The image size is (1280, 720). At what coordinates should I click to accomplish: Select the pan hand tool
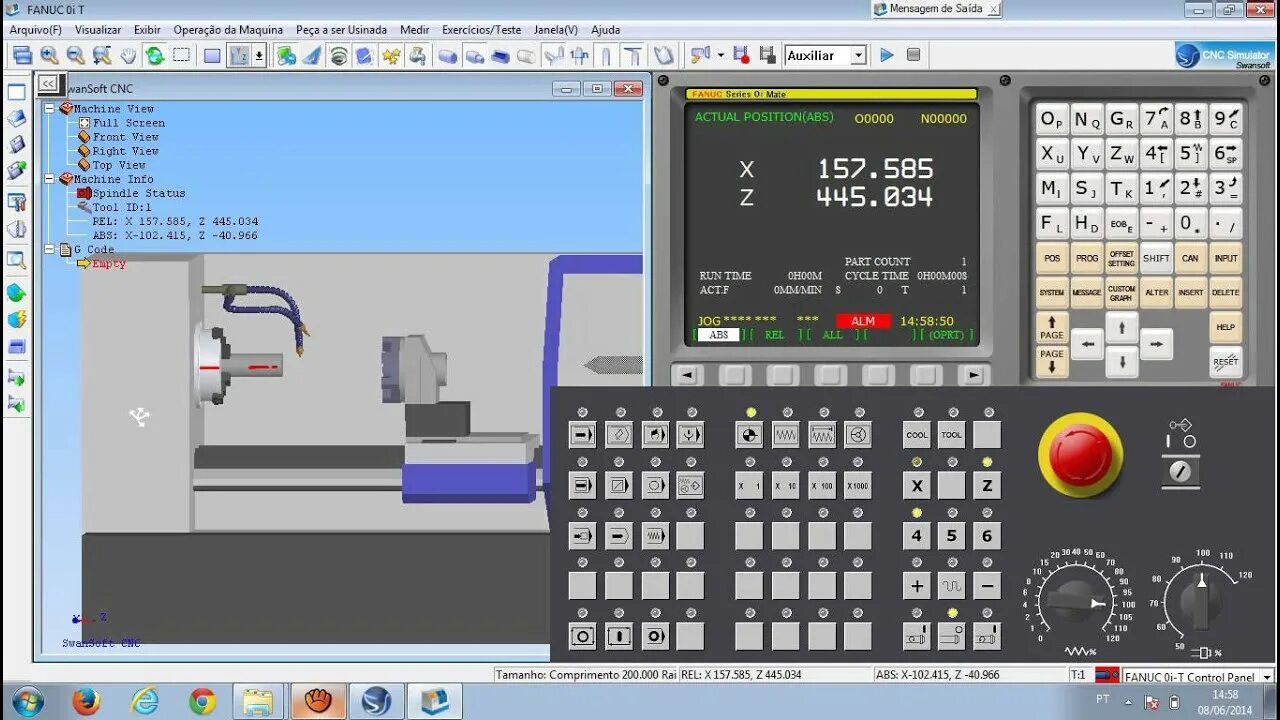[x=128, y=56]
